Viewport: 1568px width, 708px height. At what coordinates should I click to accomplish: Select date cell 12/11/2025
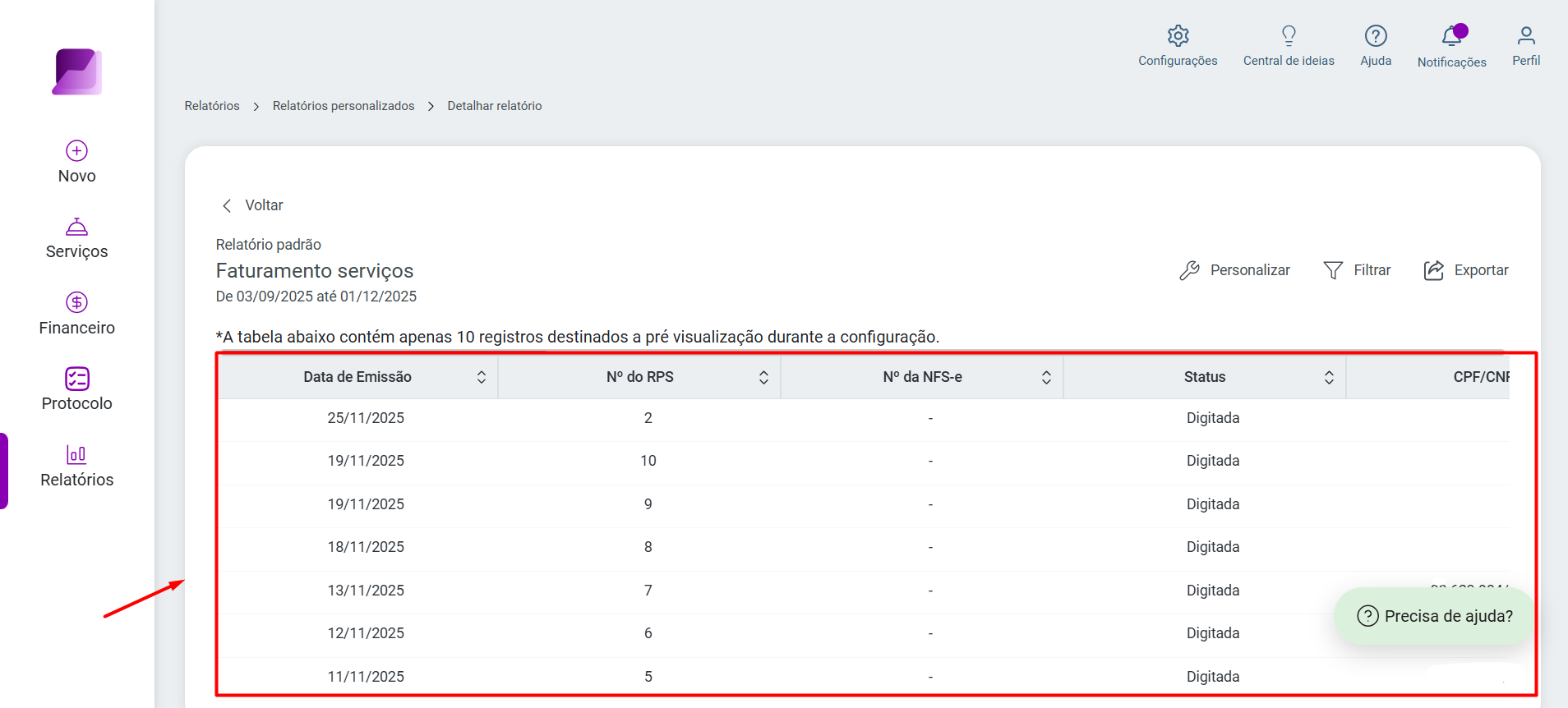[366, 633]
